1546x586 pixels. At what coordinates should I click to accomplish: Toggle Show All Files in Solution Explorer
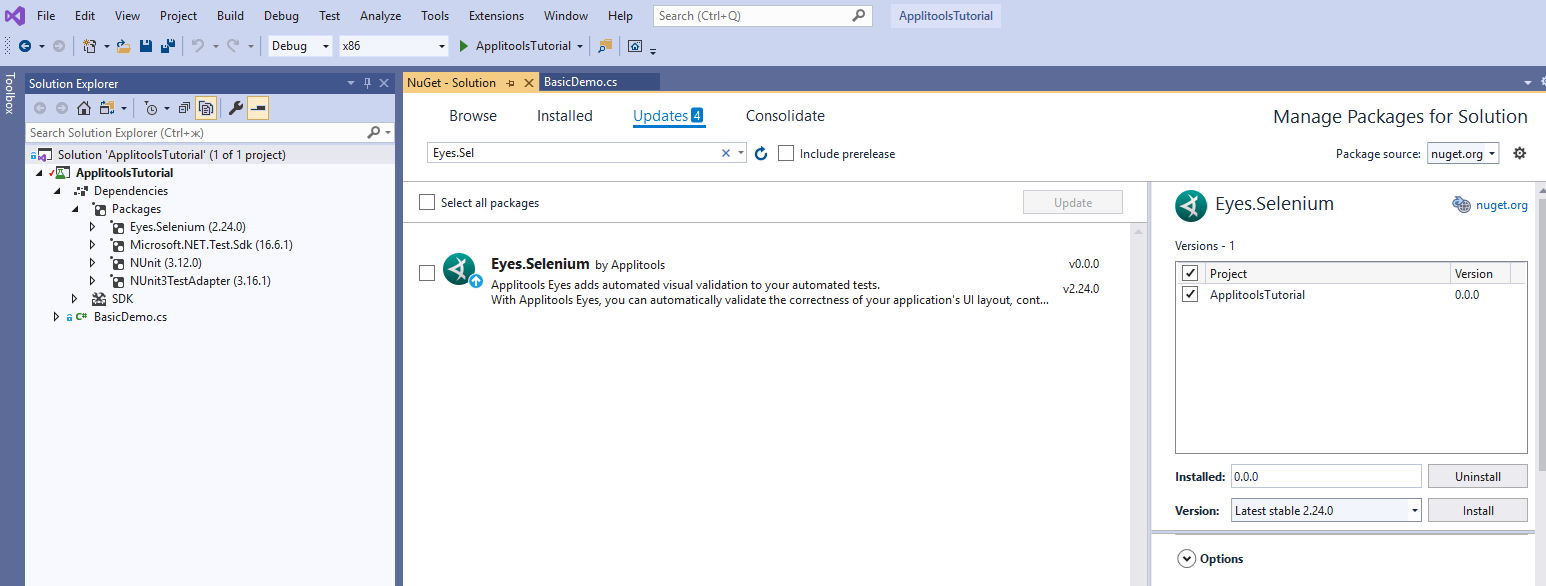tap(205, 108)
